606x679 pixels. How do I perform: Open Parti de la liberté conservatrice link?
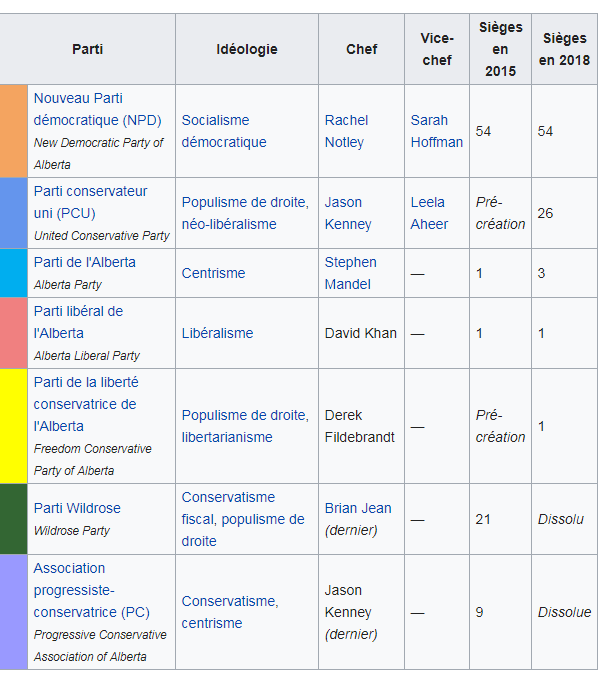86,404
